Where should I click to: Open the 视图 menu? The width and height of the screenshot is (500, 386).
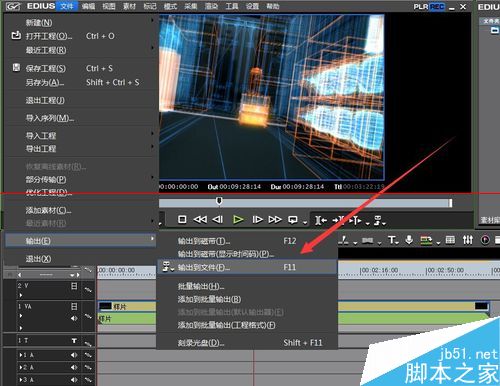tap(109, 6)
